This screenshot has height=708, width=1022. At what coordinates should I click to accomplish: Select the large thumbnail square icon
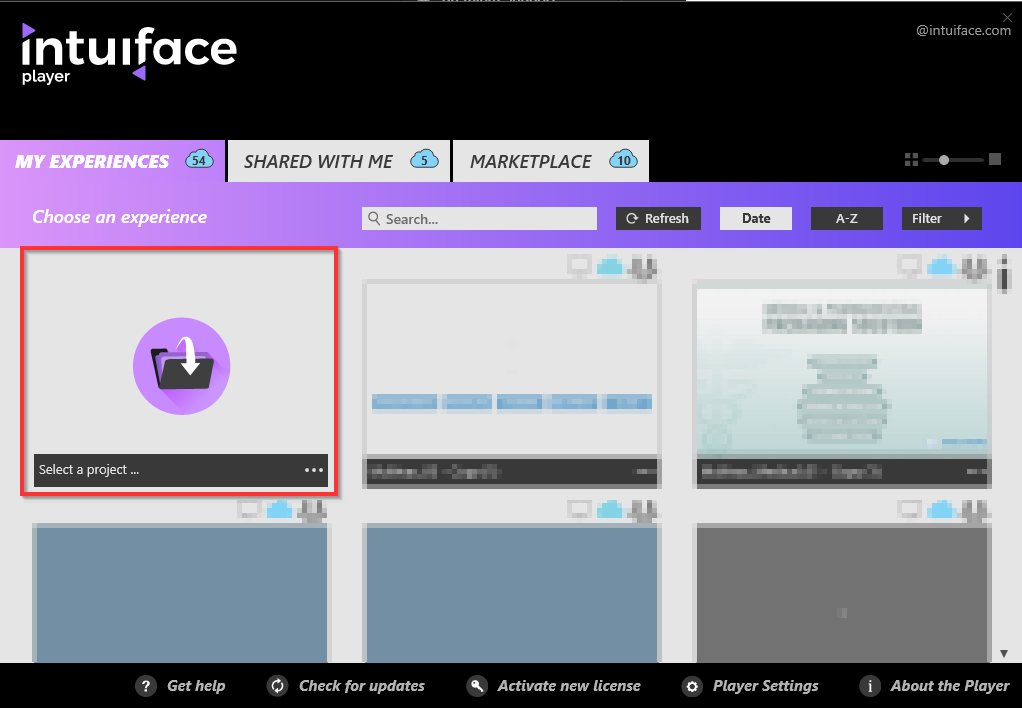point(995,160)
